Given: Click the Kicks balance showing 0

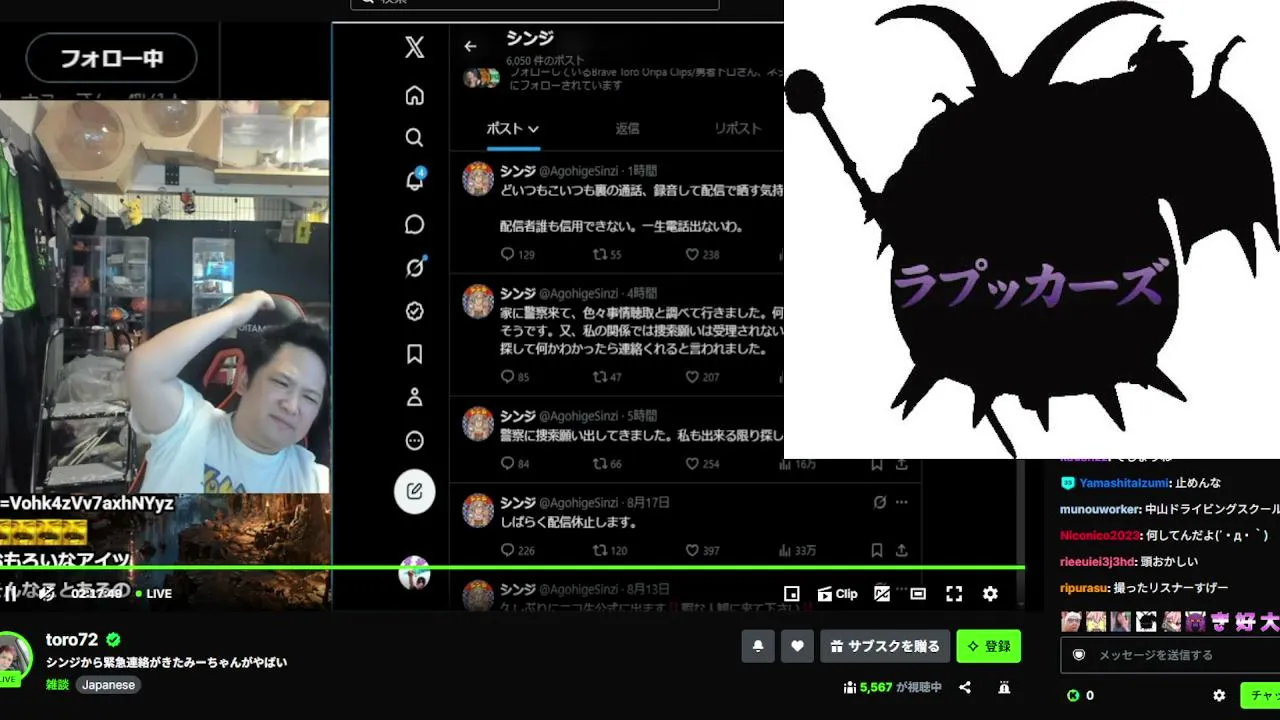Looking at the screenshot, I should [1080, 695].
